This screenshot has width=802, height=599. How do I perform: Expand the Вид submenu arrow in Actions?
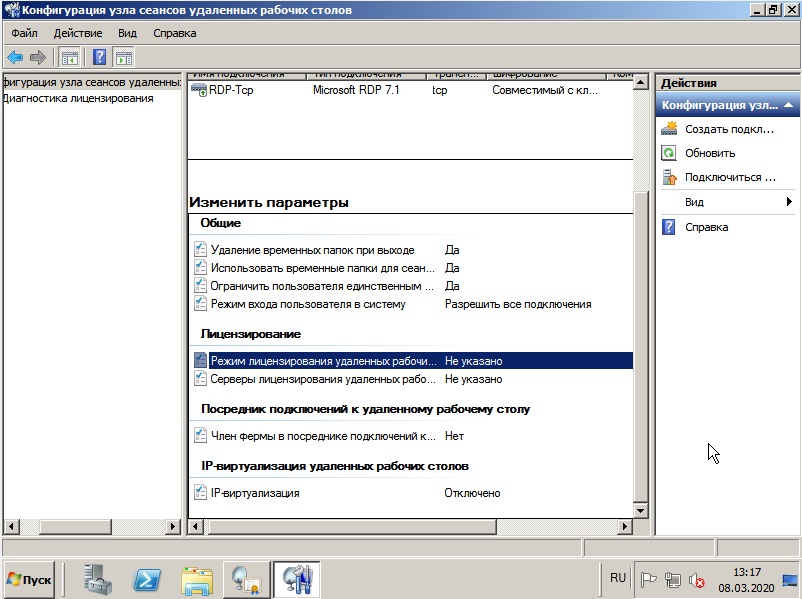coord(789,202)
